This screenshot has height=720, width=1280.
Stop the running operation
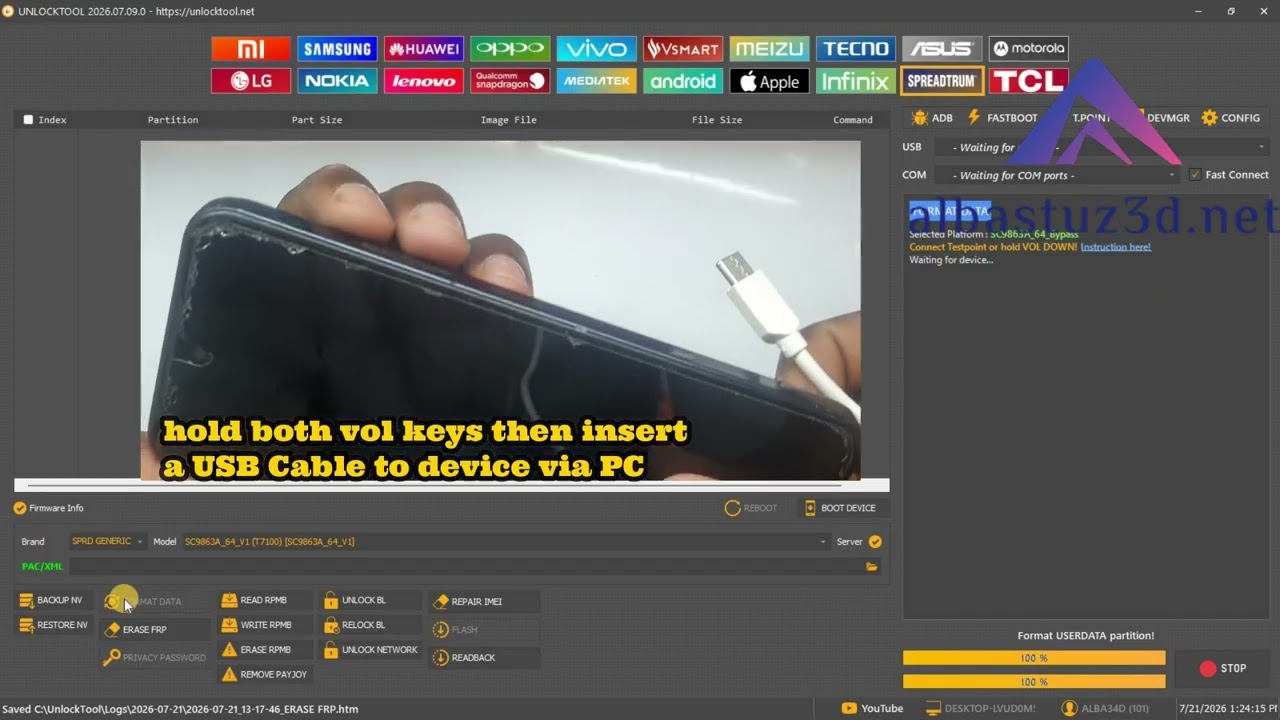pyautogui.click(x=1223, y=669)
